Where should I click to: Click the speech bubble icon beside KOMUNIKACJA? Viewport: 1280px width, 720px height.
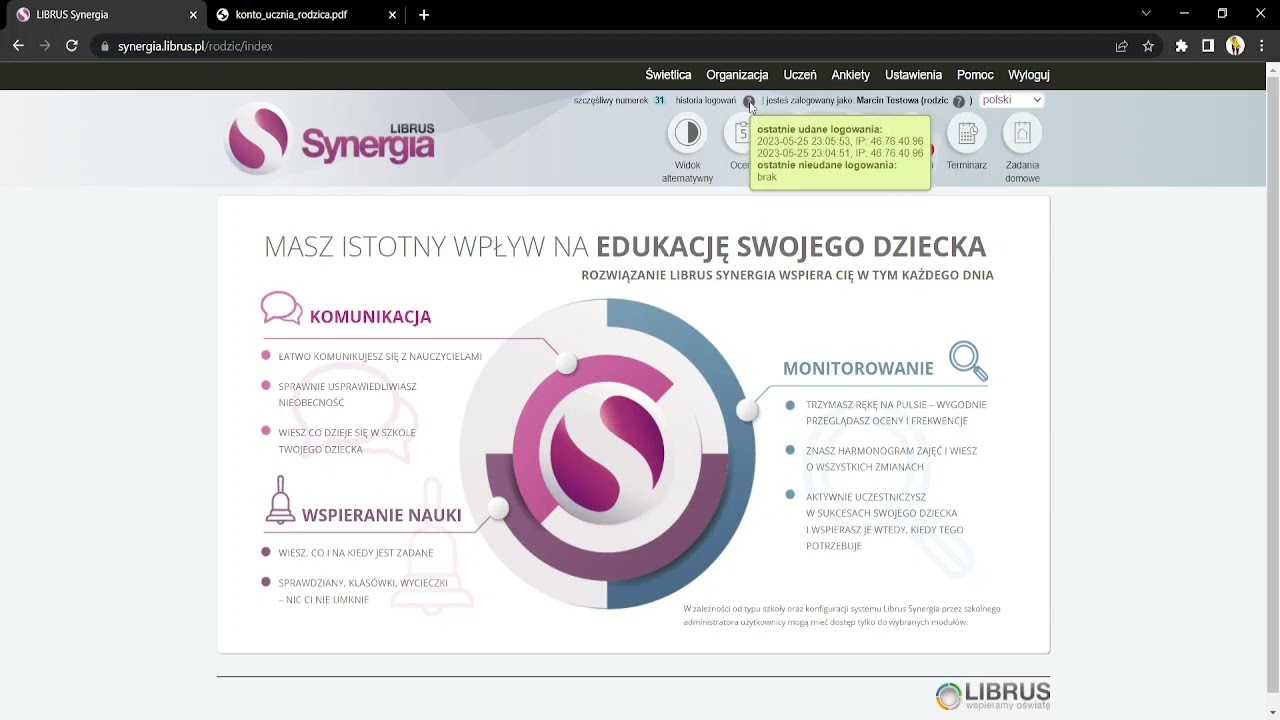pos(281,308)
